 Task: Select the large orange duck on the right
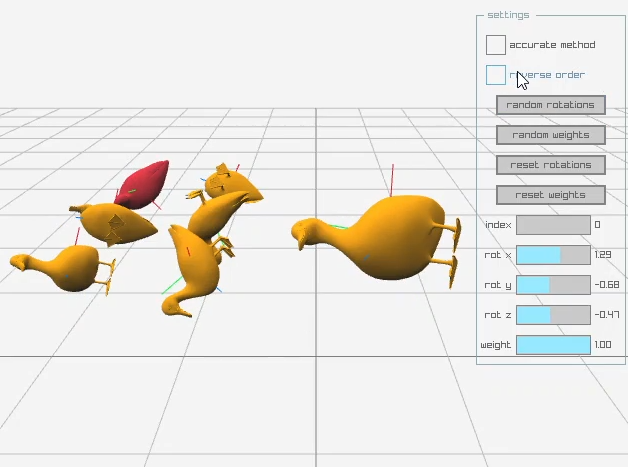tap(393, 238)
